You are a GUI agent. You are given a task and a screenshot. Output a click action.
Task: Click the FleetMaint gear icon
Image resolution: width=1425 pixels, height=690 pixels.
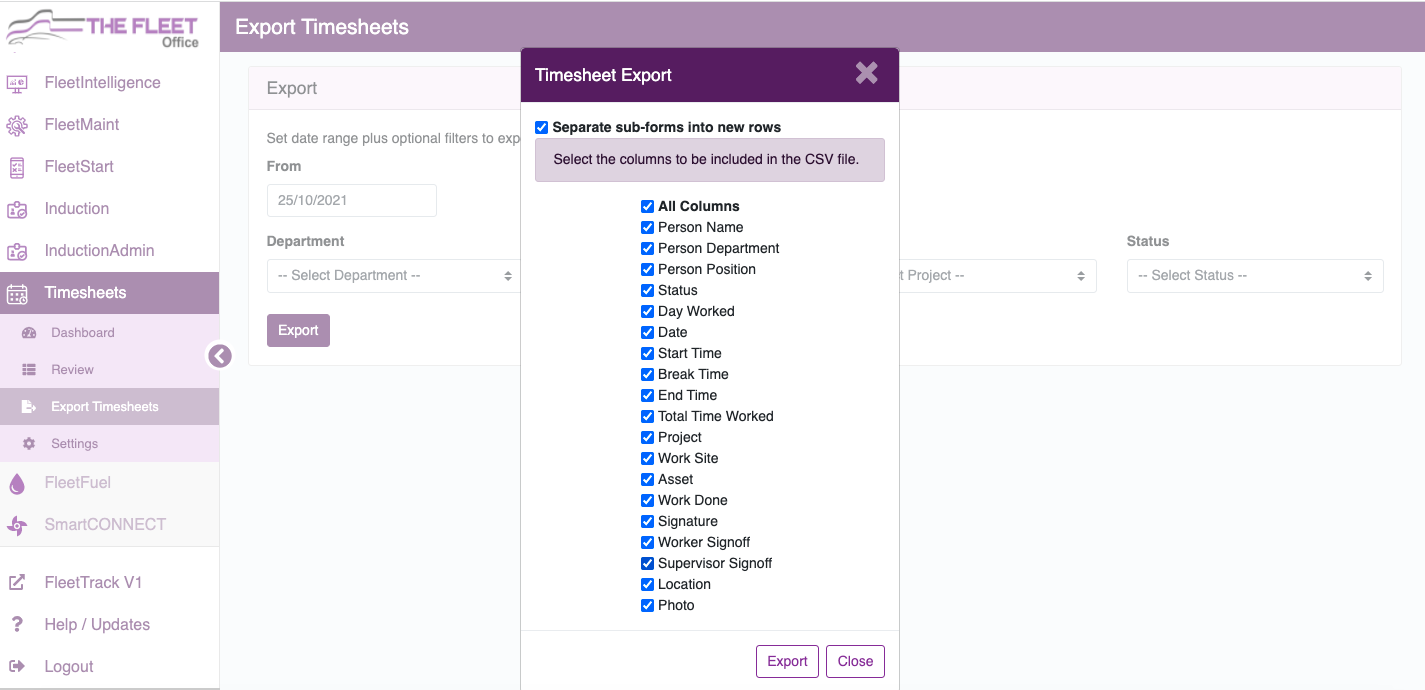click(17, 126)
